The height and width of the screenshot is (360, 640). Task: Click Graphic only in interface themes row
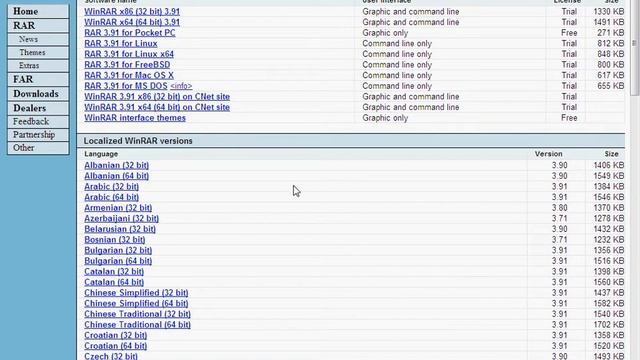click(385, 118)
